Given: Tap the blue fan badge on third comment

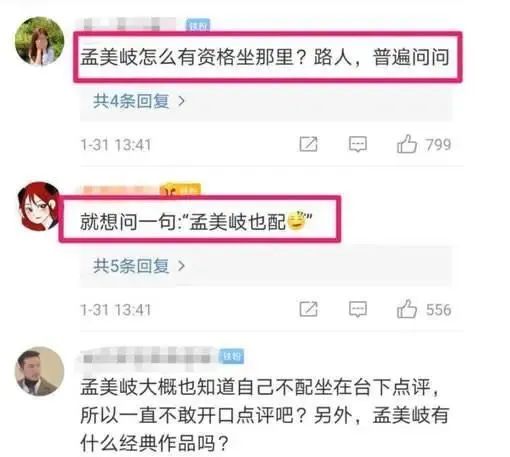Looking at the screenshot, I should coord(231,356).
